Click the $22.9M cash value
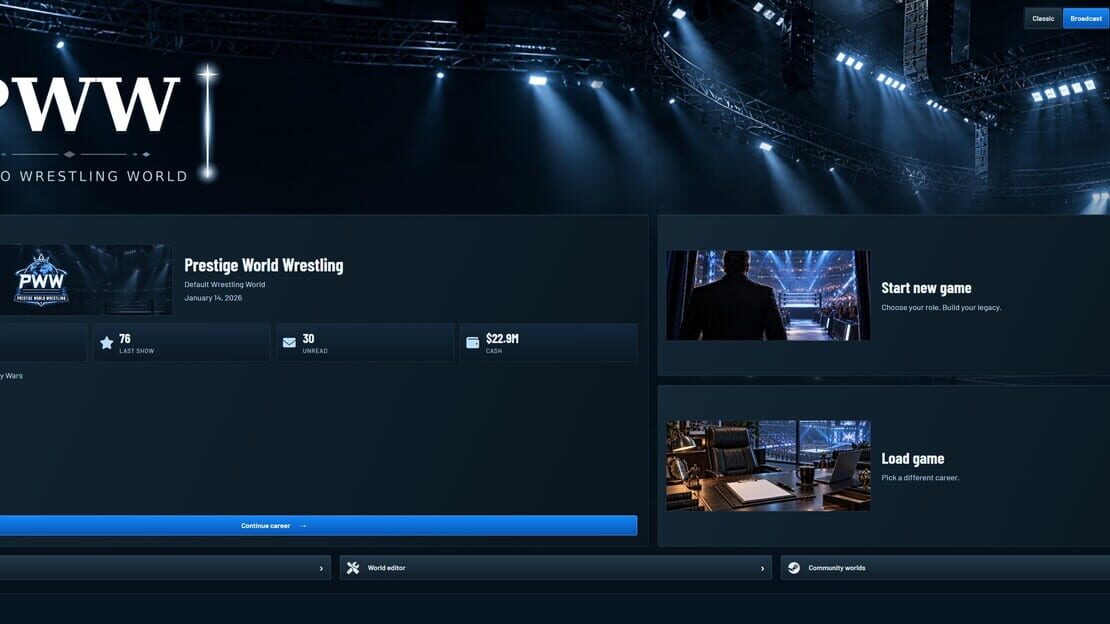Viewport: 1110px width, 624px height. click(x=502, y=339)
